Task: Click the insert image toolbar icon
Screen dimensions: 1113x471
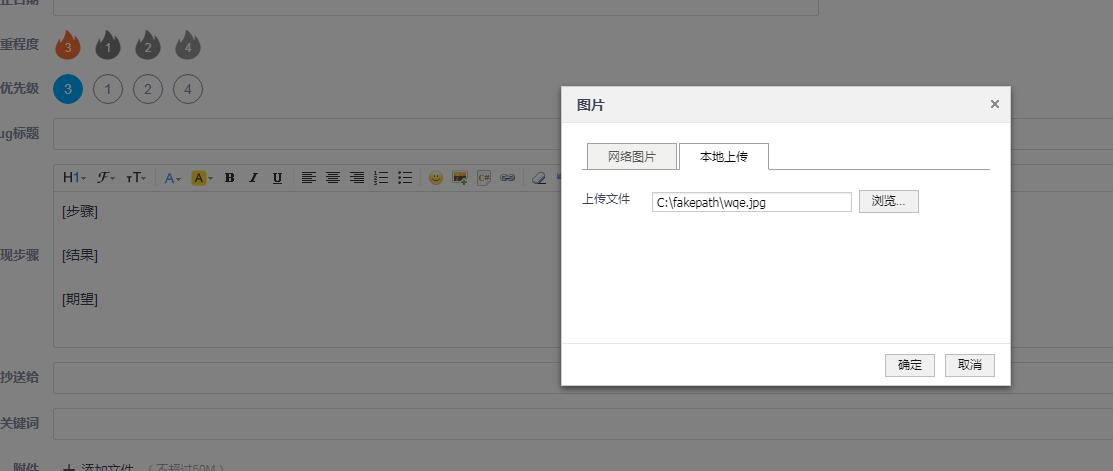Action: coord(460,178)
